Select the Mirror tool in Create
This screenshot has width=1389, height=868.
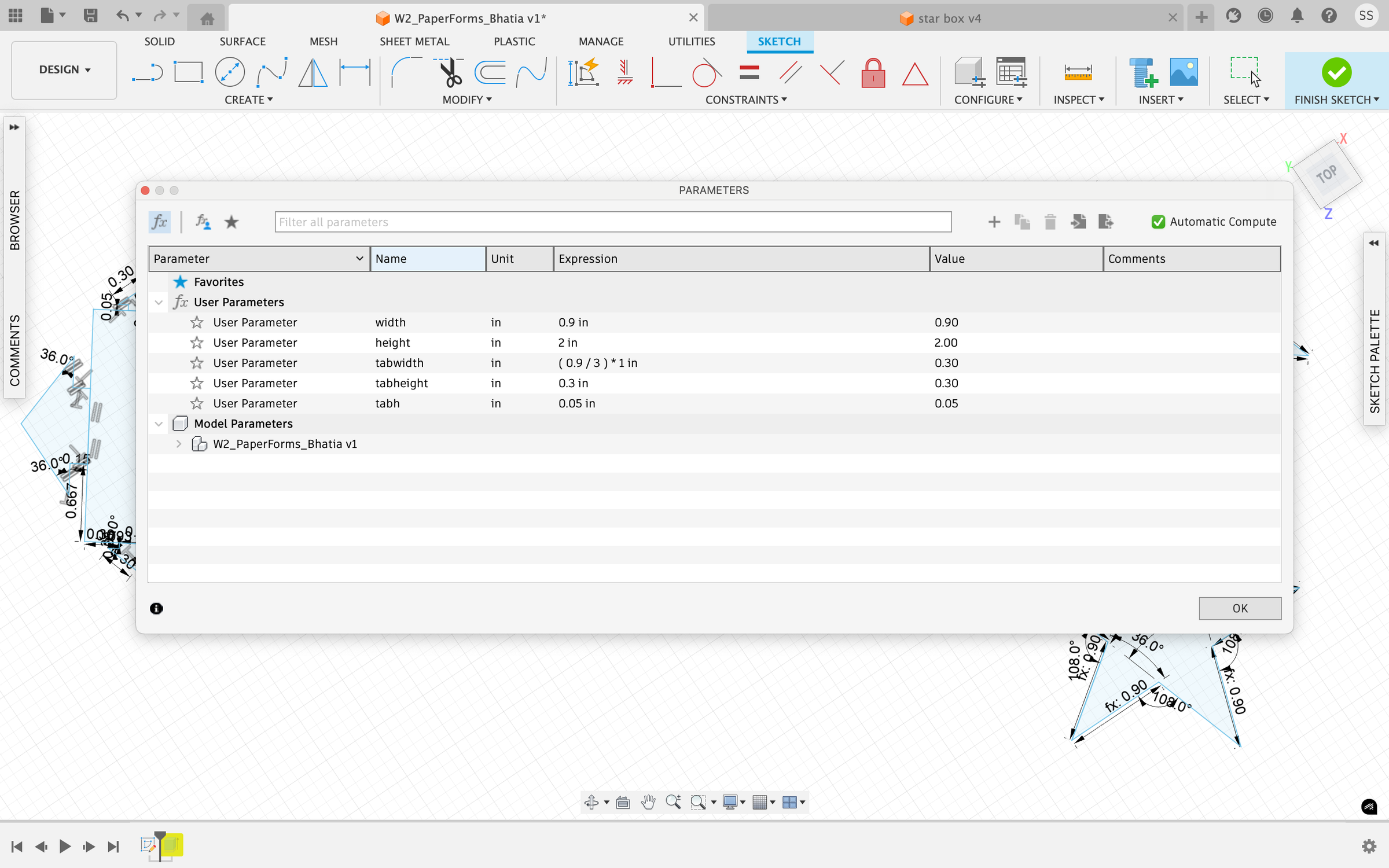pyautogui.click(x=313, y=73)
